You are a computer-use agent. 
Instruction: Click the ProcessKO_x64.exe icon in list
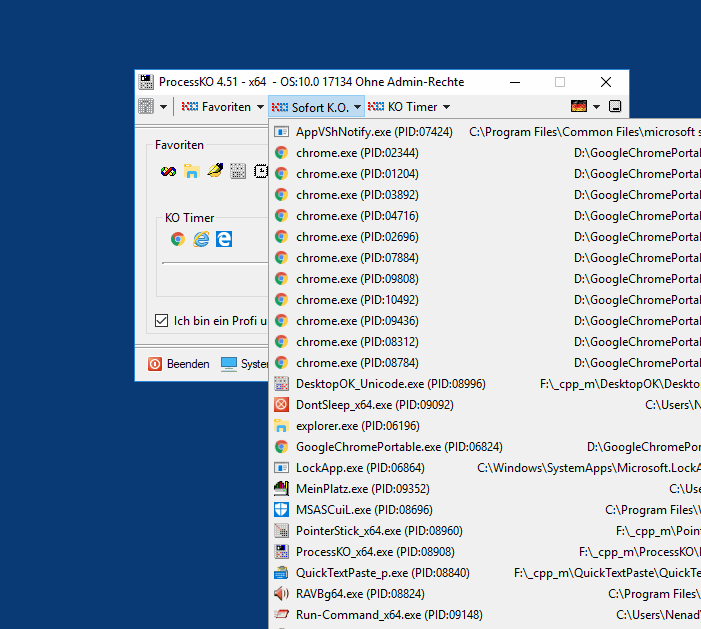pos(281,552)
